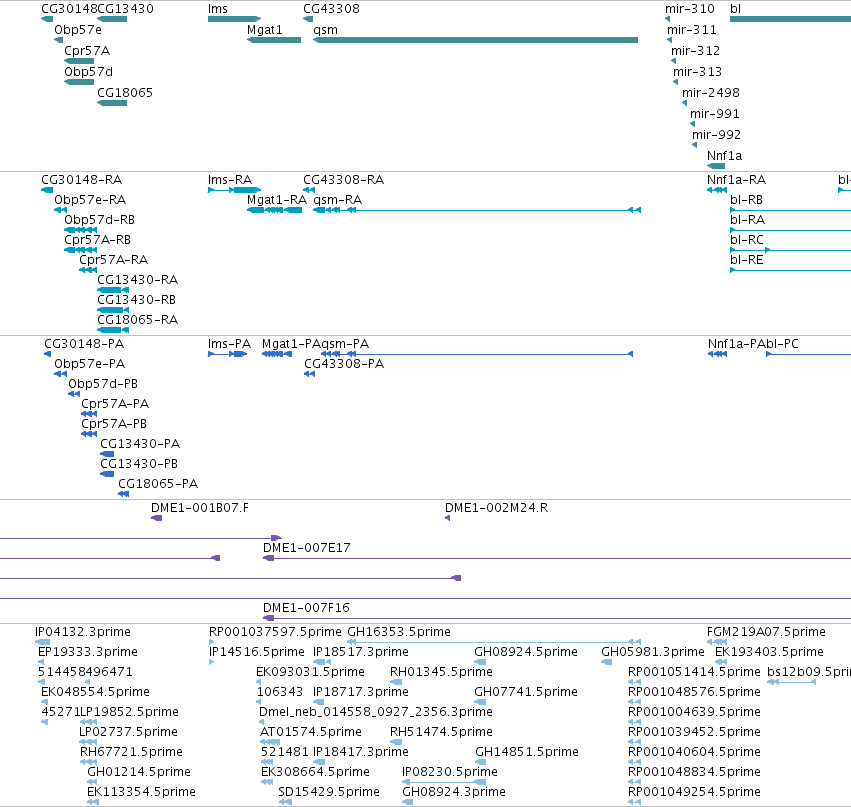Click the IP04132.3prime EST label
Image resolution: width=851 pixels, height=807 pixels.
click(x=82, y=632)
